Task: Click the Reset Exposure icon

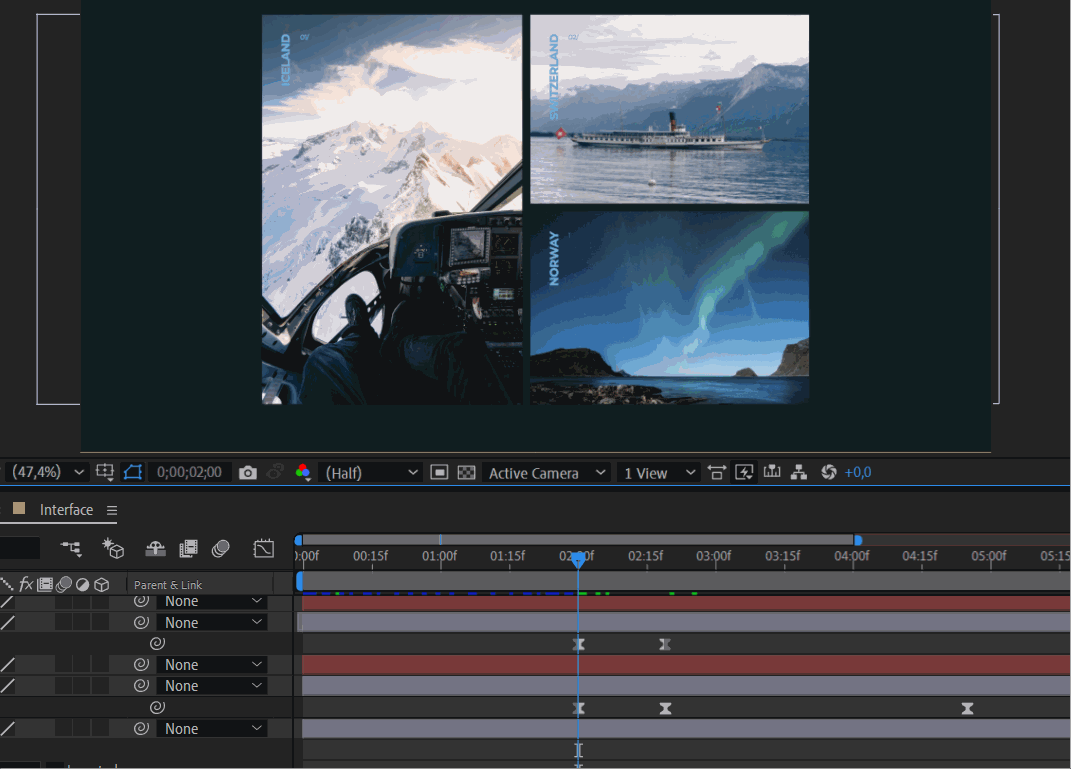Action: (x=828, y=473)
